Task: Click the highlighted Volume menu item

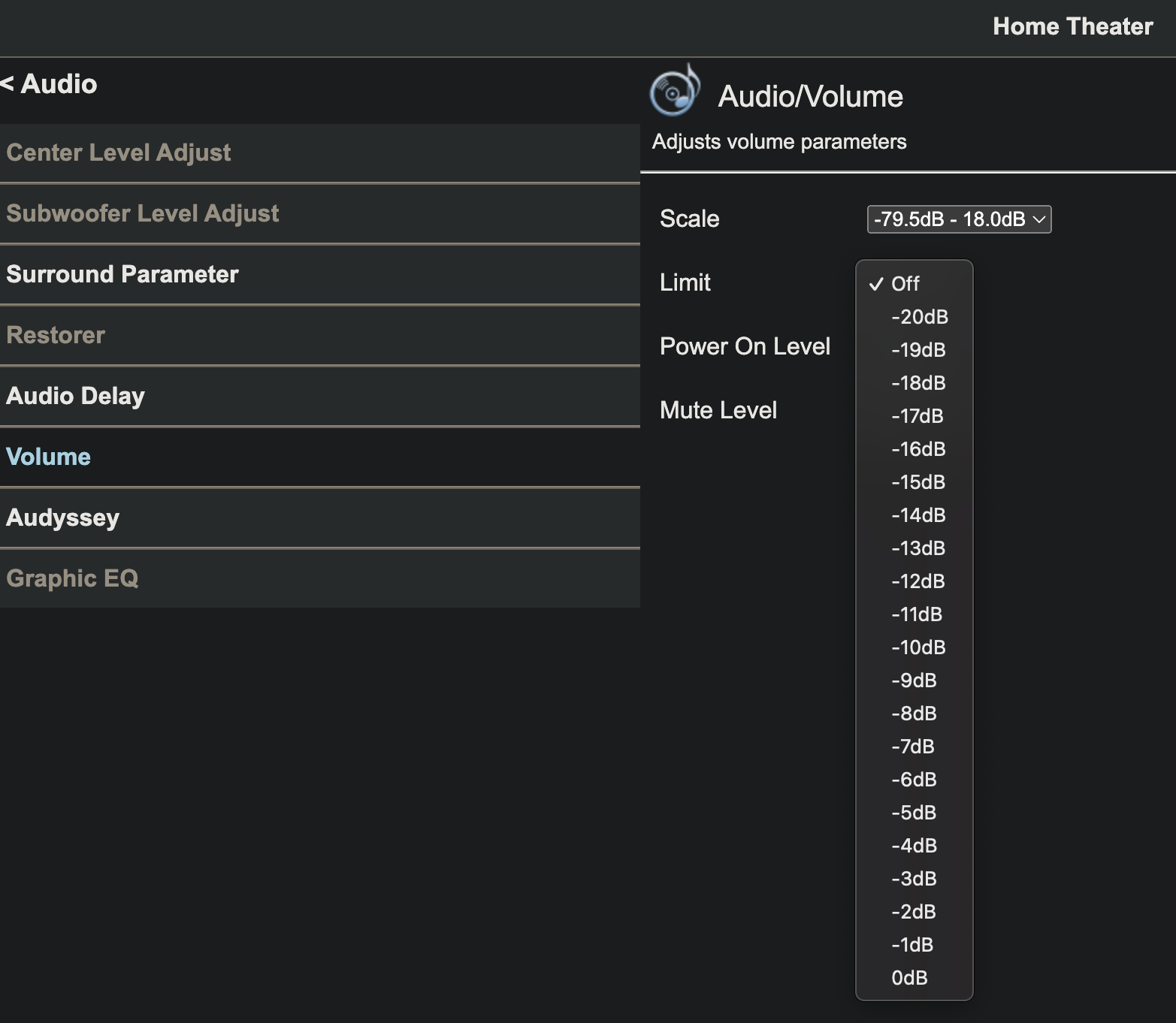Action: point(48,457)
